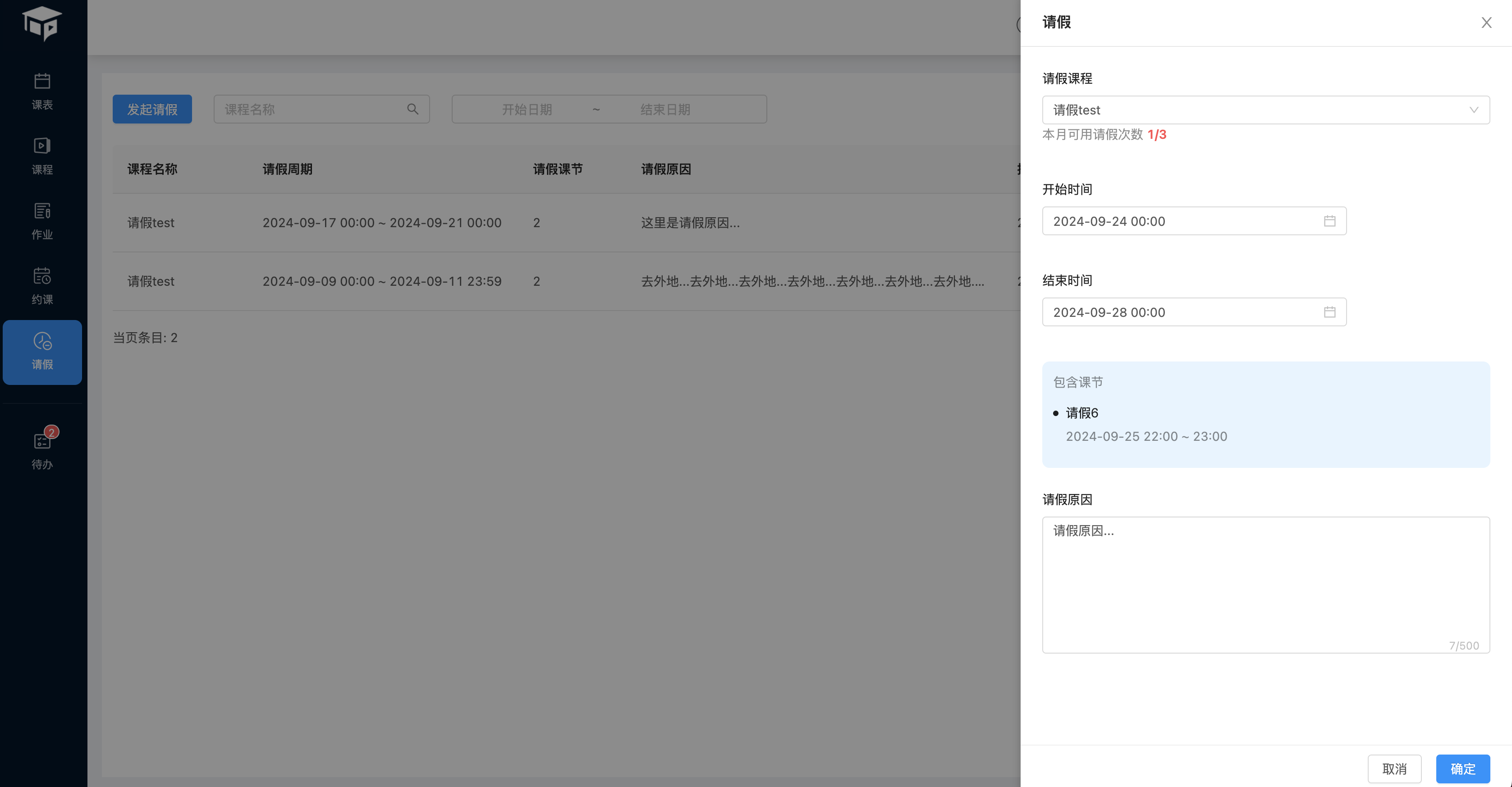Click the academy logo at top left
This screenshot has height=787, width=1512.
click(x=42, y=23)
